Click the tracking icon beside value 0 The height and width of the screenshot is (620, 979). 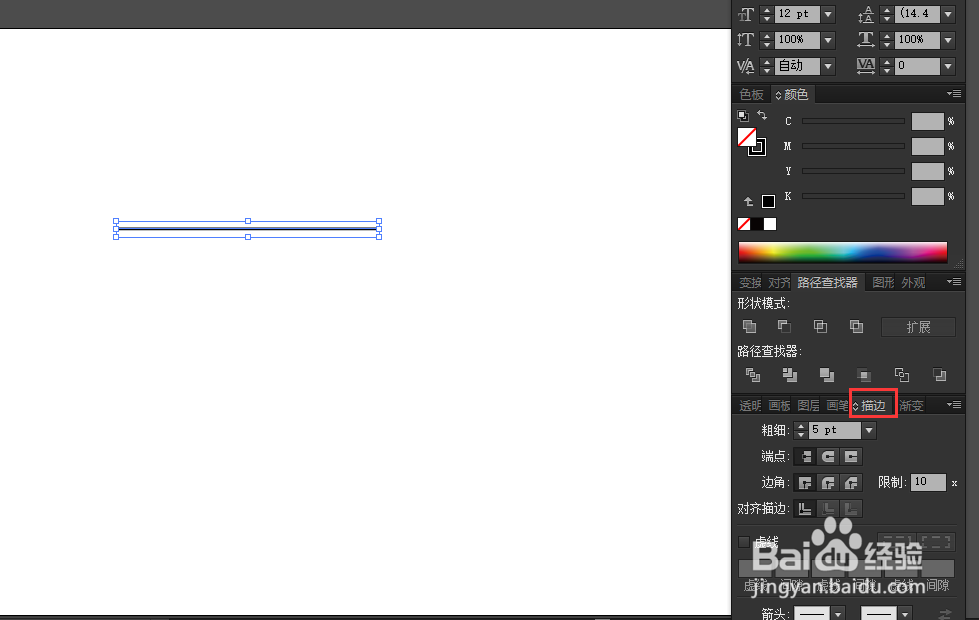(865, 66)
